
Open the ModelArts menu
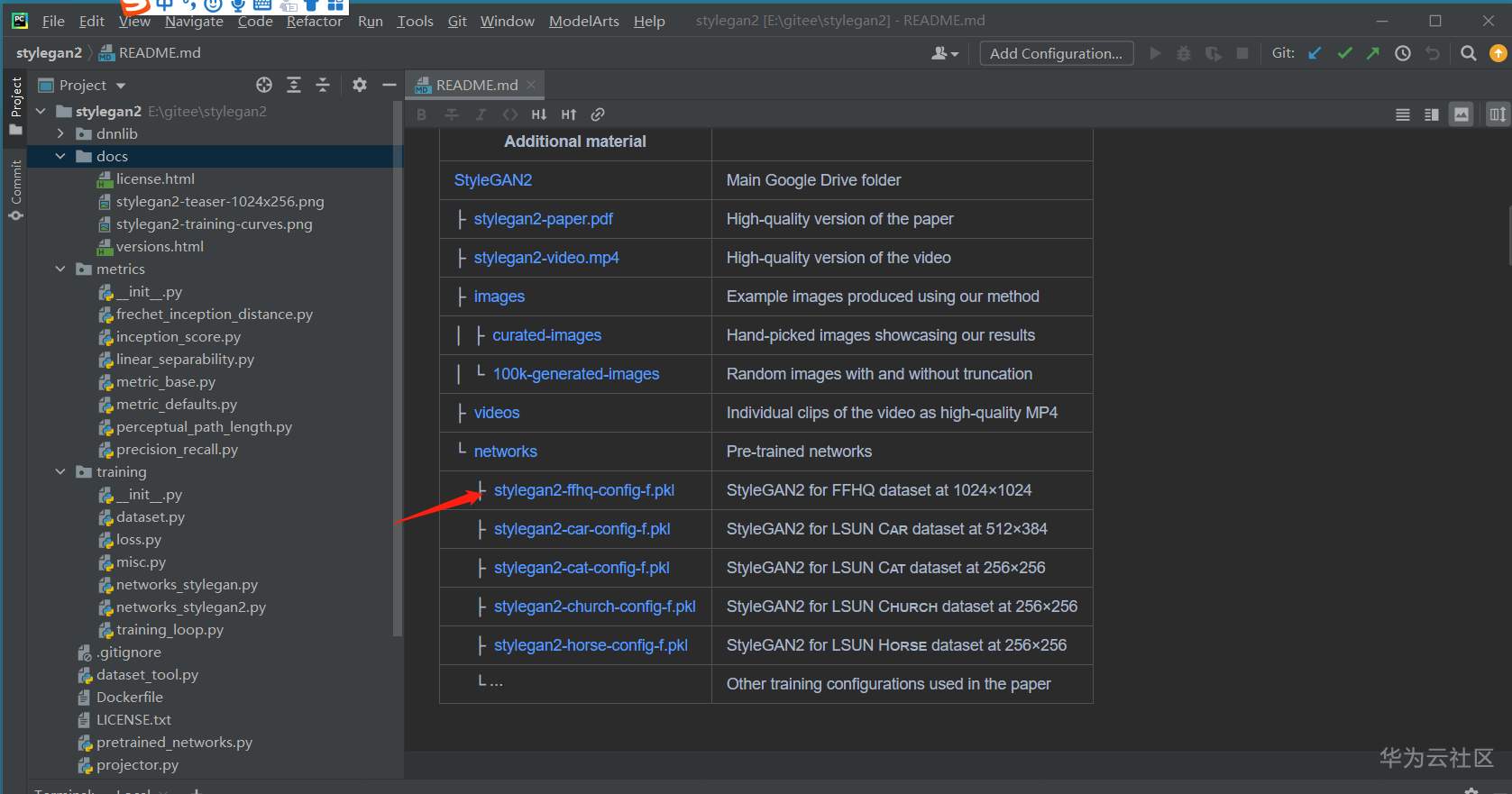583,21
